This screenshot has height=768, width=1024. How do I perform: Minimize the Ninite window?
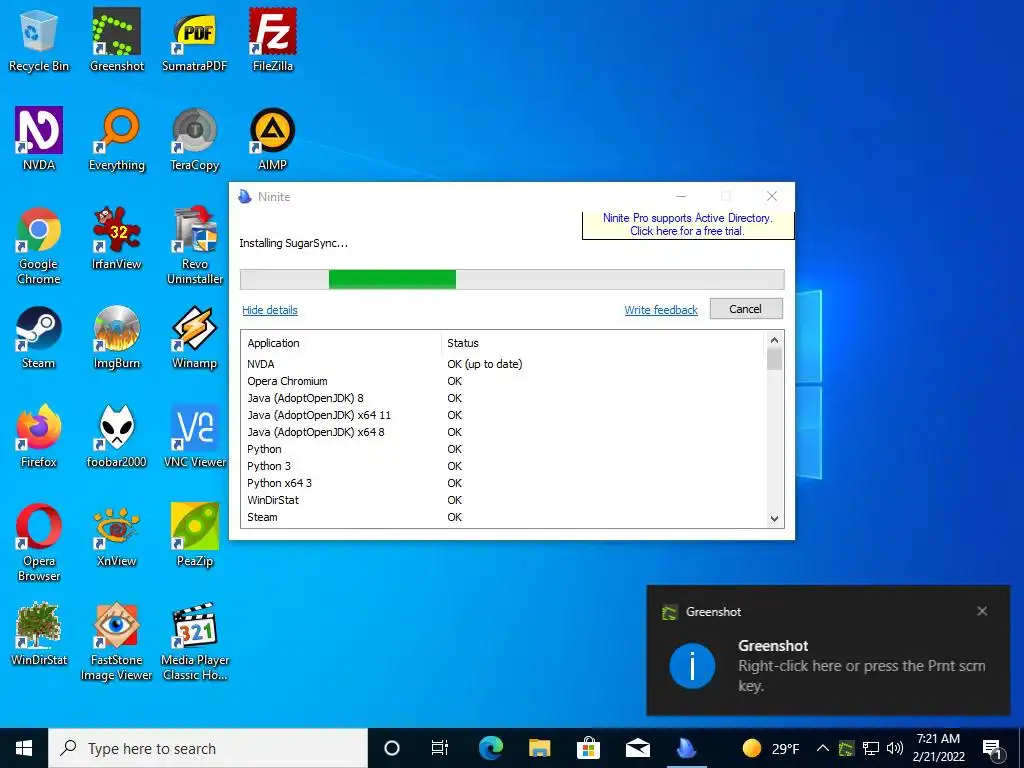680,196
